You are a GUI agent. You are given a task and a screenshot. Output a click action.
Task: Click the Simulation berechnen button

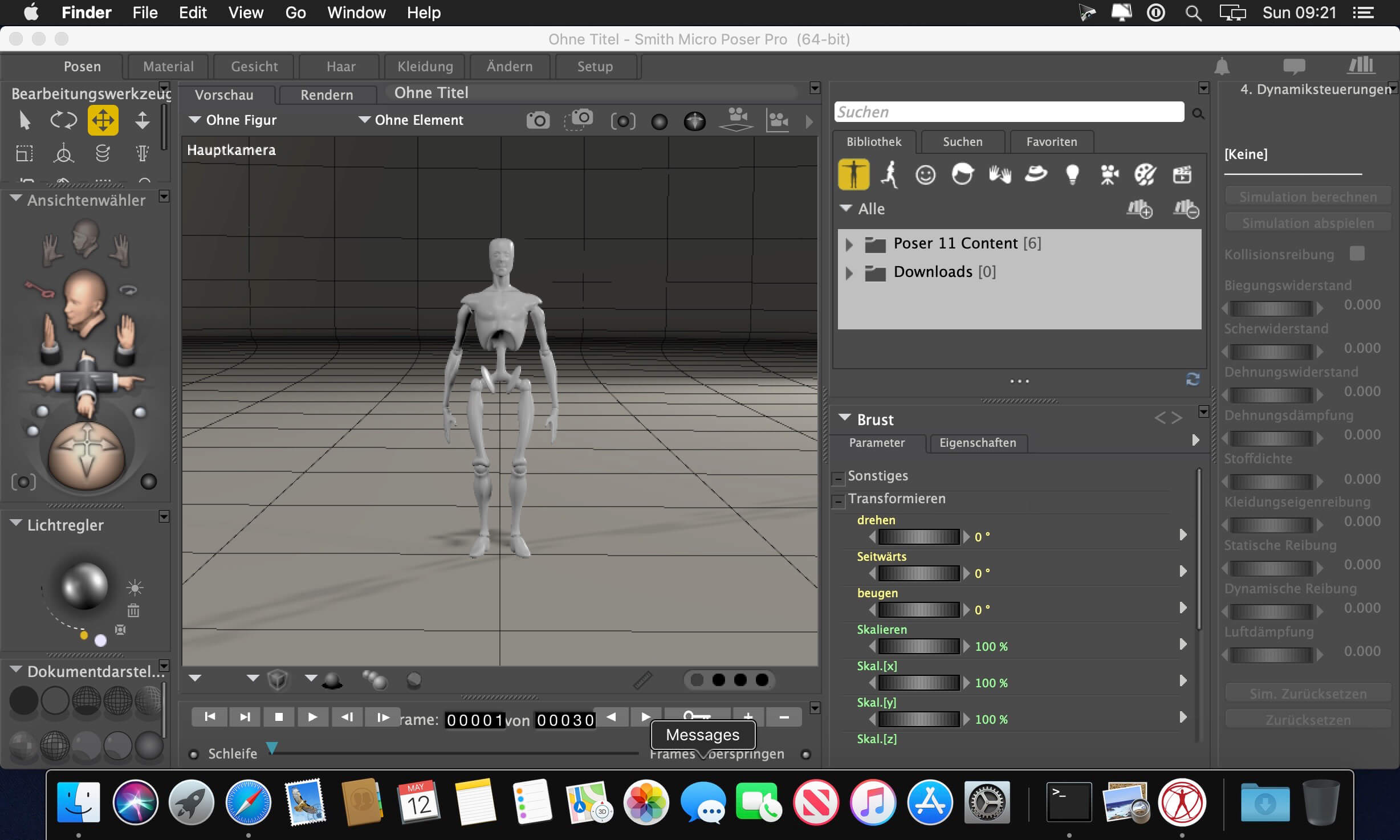click(1308, 197)
